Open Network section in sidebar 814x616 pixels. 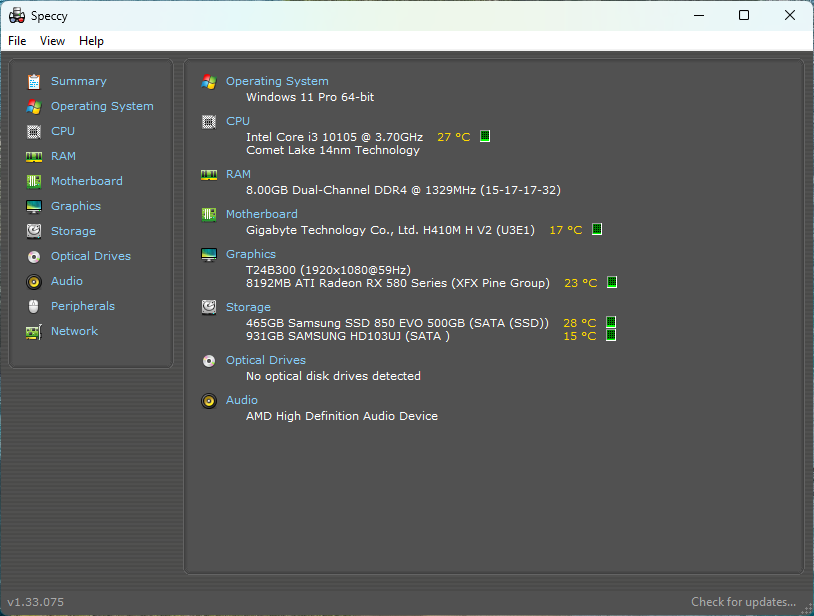74,331
